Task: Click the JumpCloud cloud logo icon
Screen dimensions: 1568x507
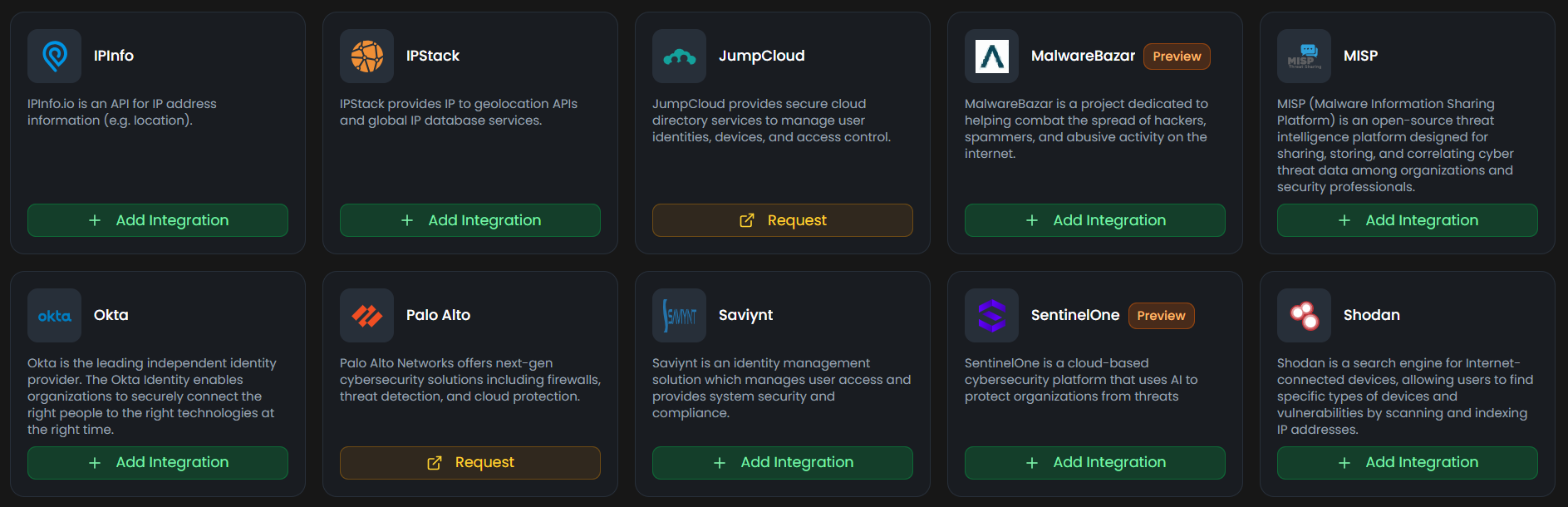Action: click(x=679, y=56)
